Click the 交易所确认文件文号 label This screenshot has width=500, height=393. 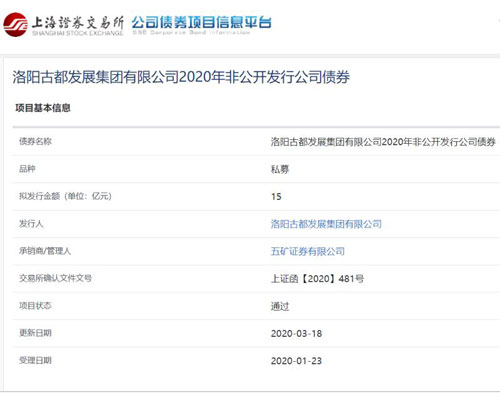coord(55,278)
